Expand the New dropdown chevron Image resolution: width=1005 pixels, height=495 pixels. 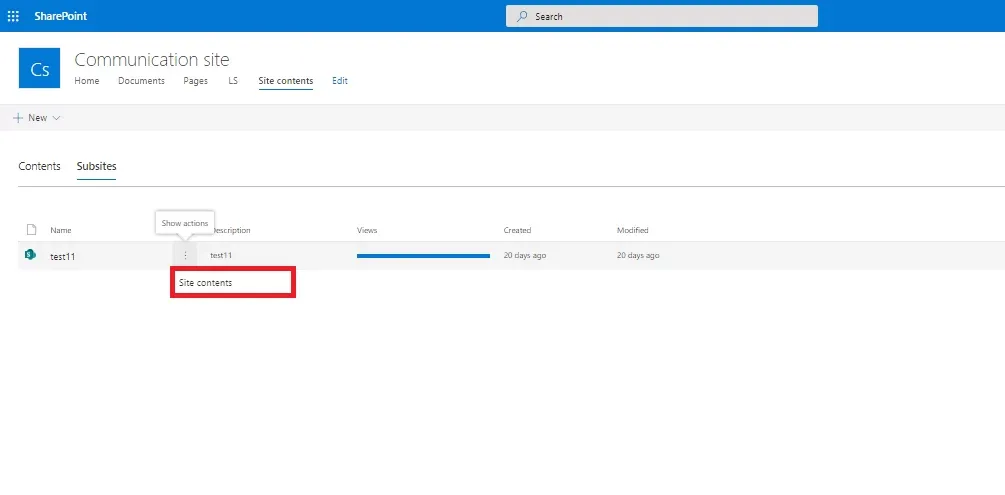[x=56, y=118]
